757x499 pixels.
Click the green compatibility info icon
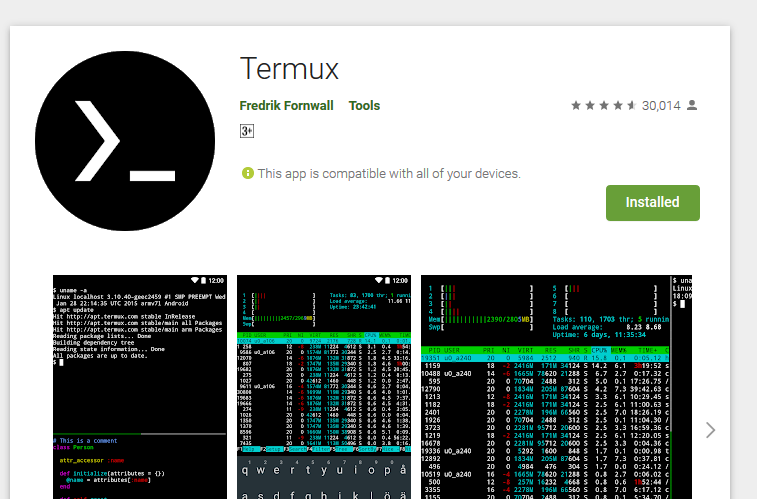(x=248, y=173)
